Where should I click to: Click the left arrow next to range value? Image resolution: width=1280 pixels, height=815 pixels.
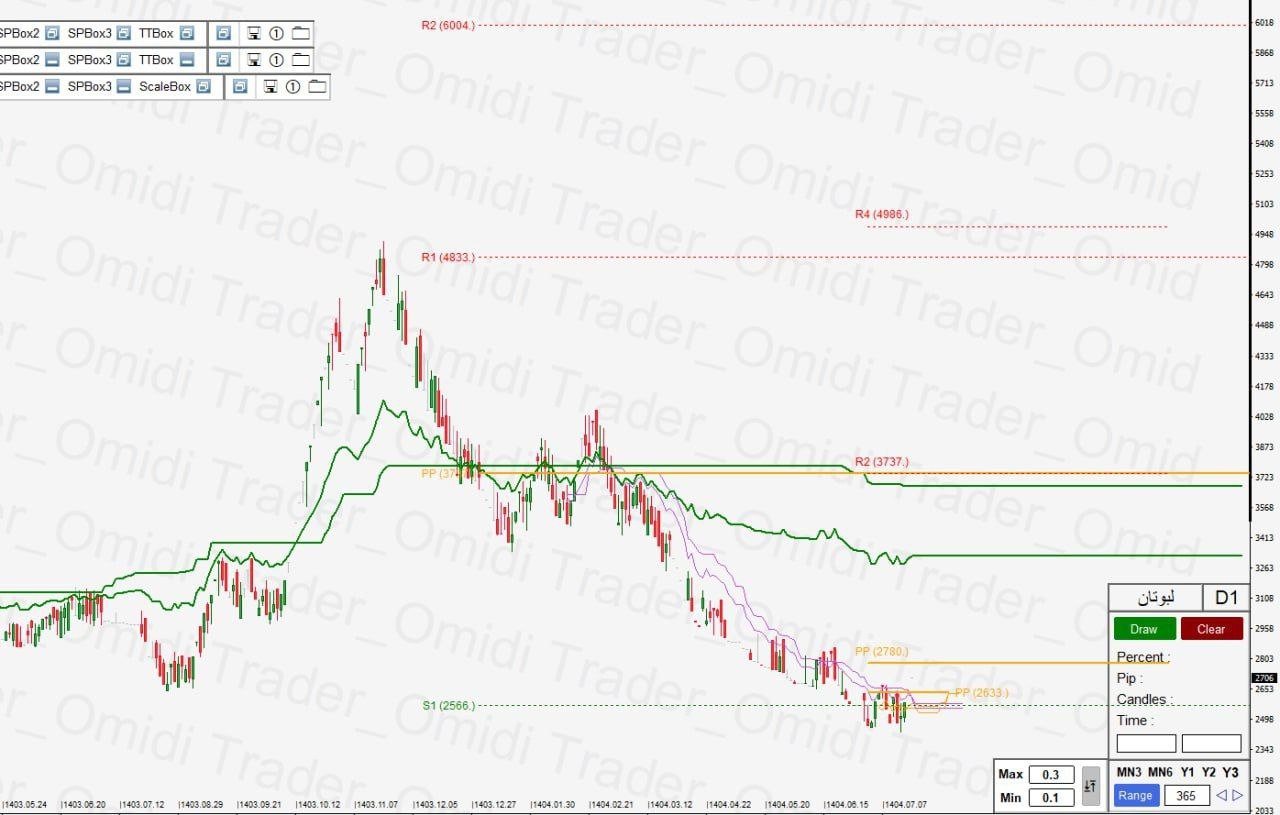[1221, 796]
